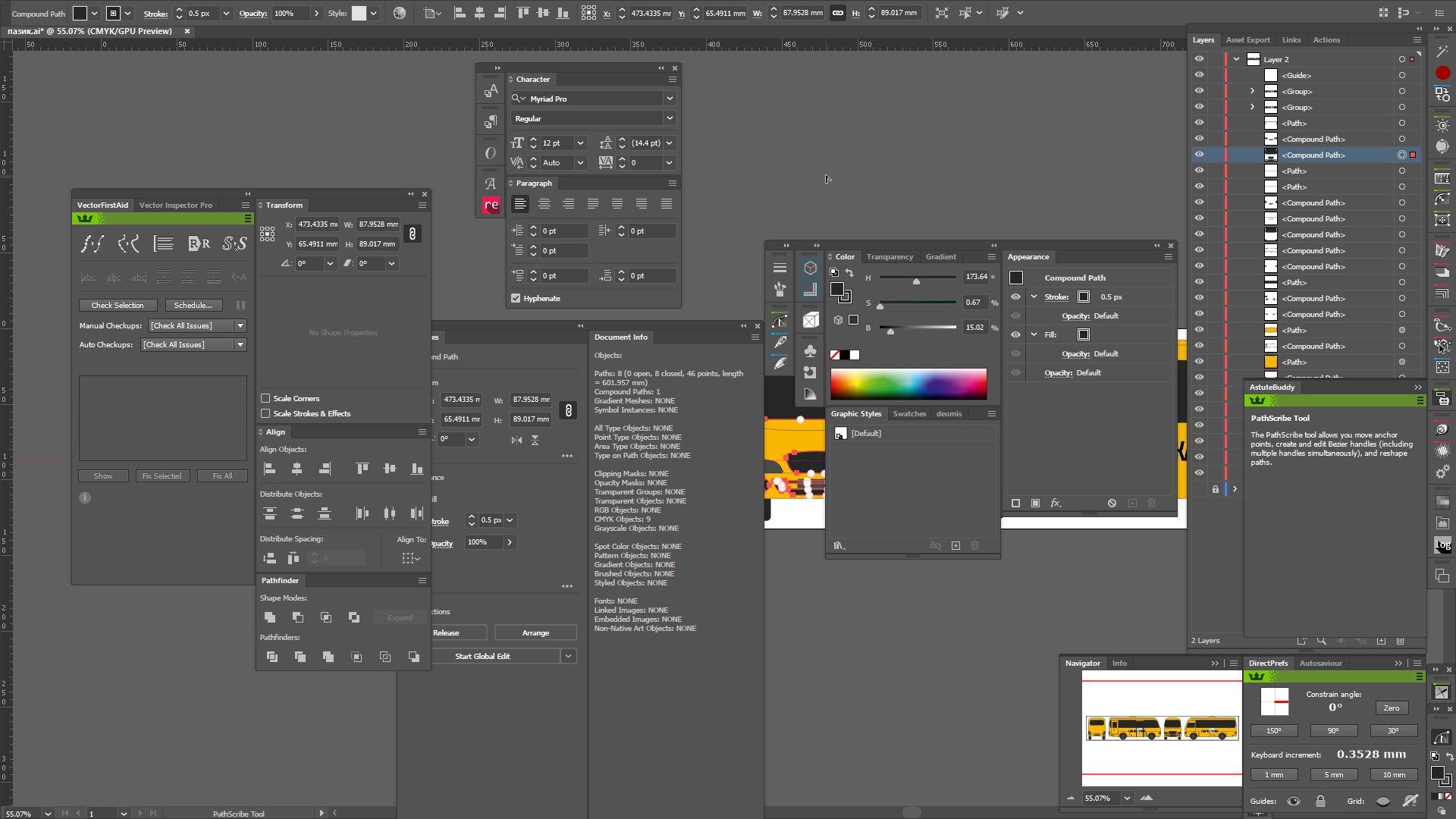The width and height of the screenshot is (1456, 819).
Task: Open the font family dropdown Myriad Pro
Action: (x=670, y=99)
